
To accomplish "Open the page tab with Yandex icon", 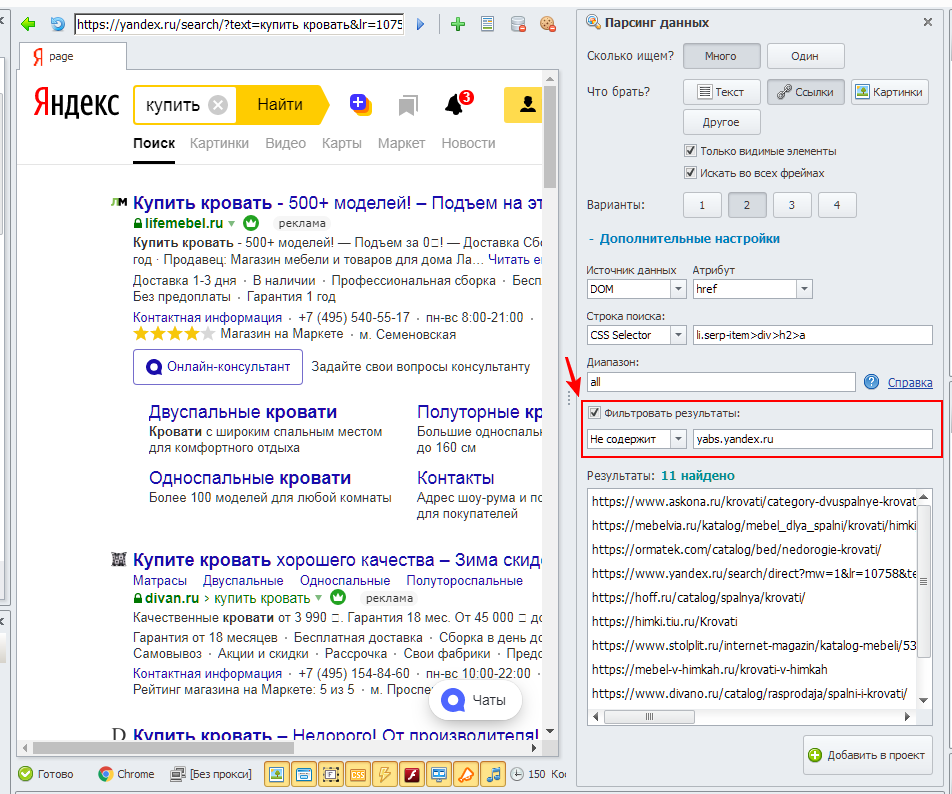I will coord(73,56).
